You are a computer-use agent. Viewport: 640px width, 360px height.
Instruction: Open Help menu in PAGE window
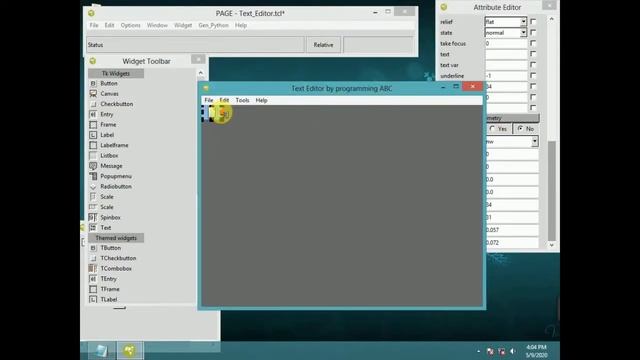(x=241, y=25)
